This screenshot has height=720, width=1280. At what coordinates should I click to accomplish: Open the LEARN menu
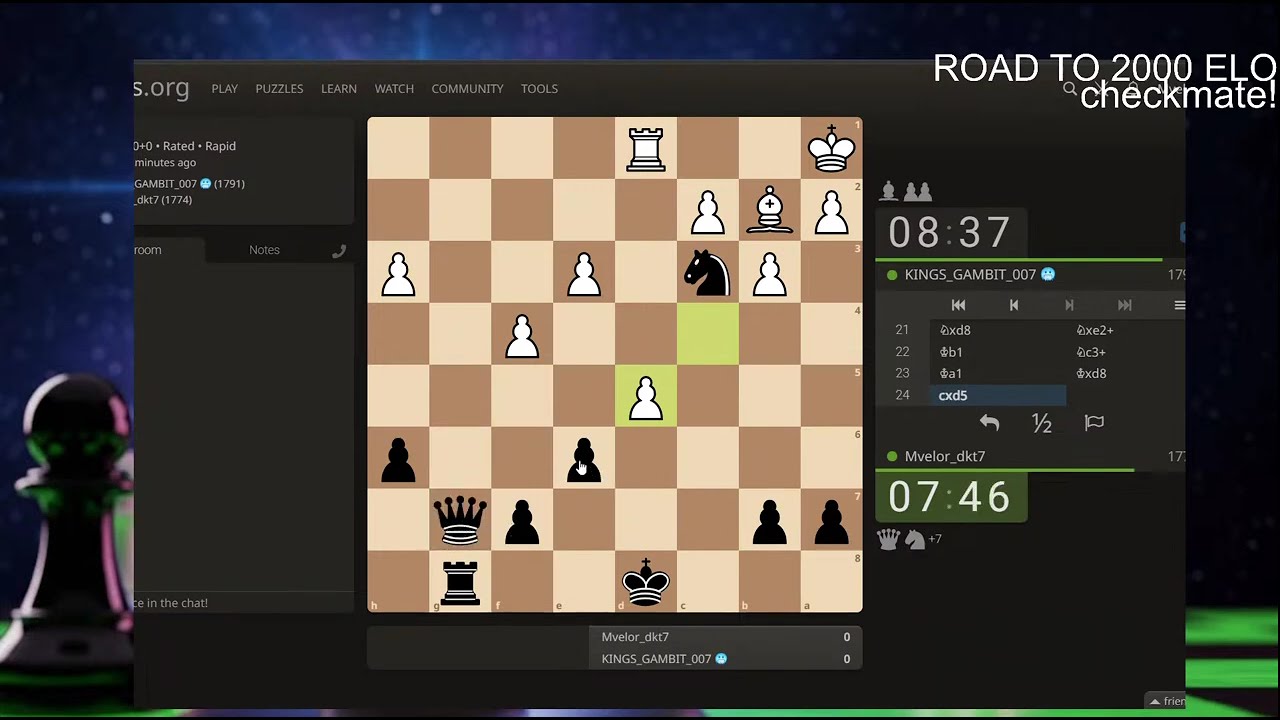pos(339,89)
